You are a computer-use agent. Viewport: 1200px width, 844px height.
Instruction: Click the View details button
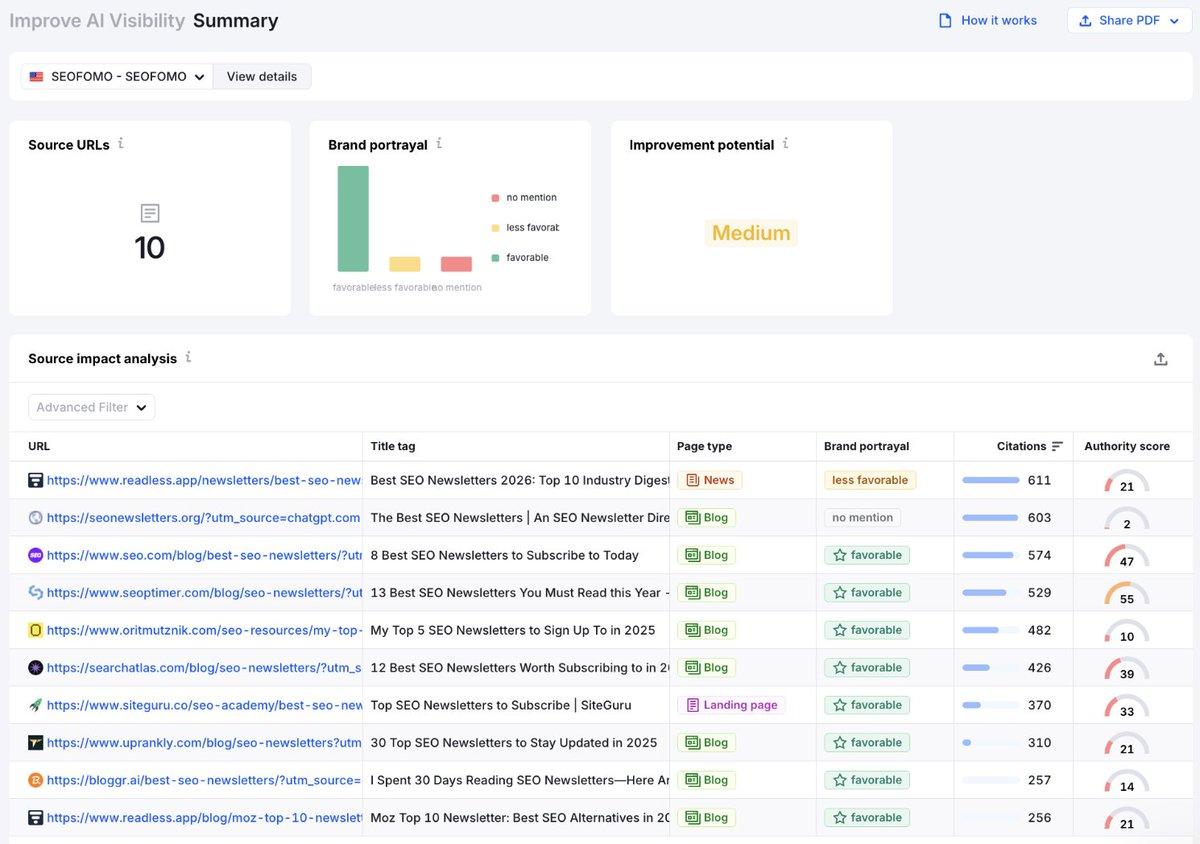click(x=262, y=76)
